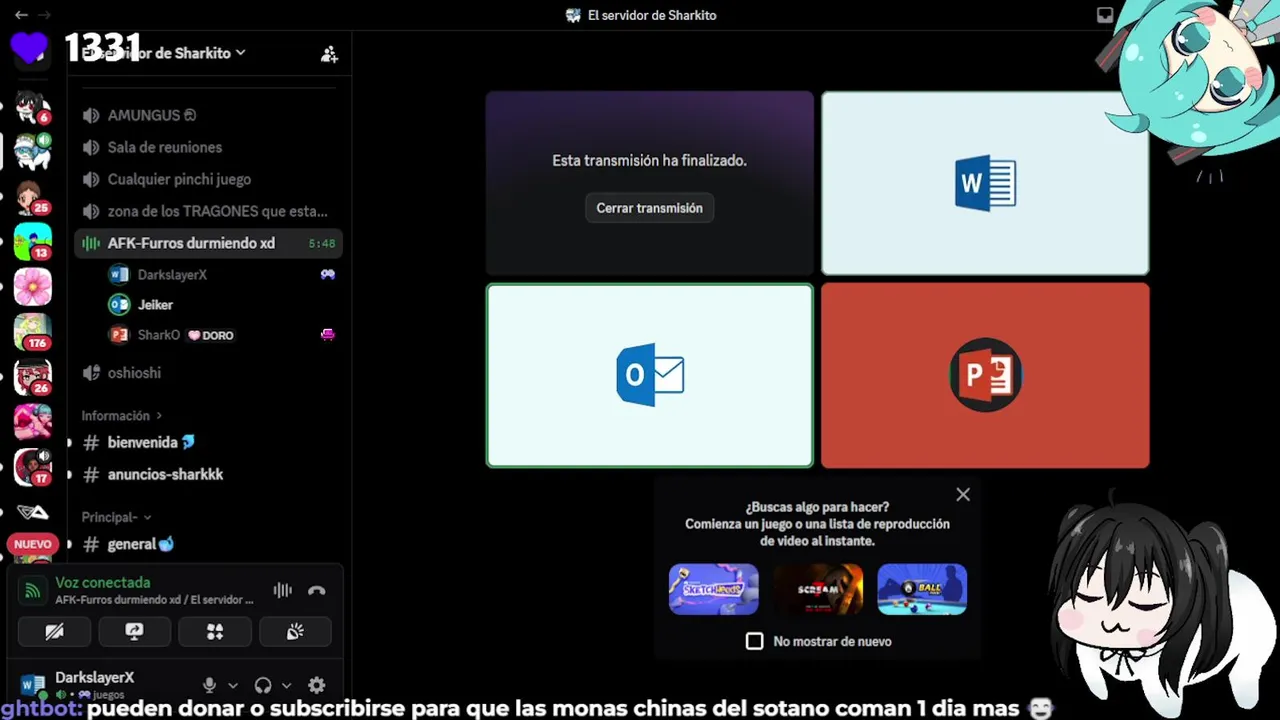Click Cerrar transmisión button

tap(650, 208)
